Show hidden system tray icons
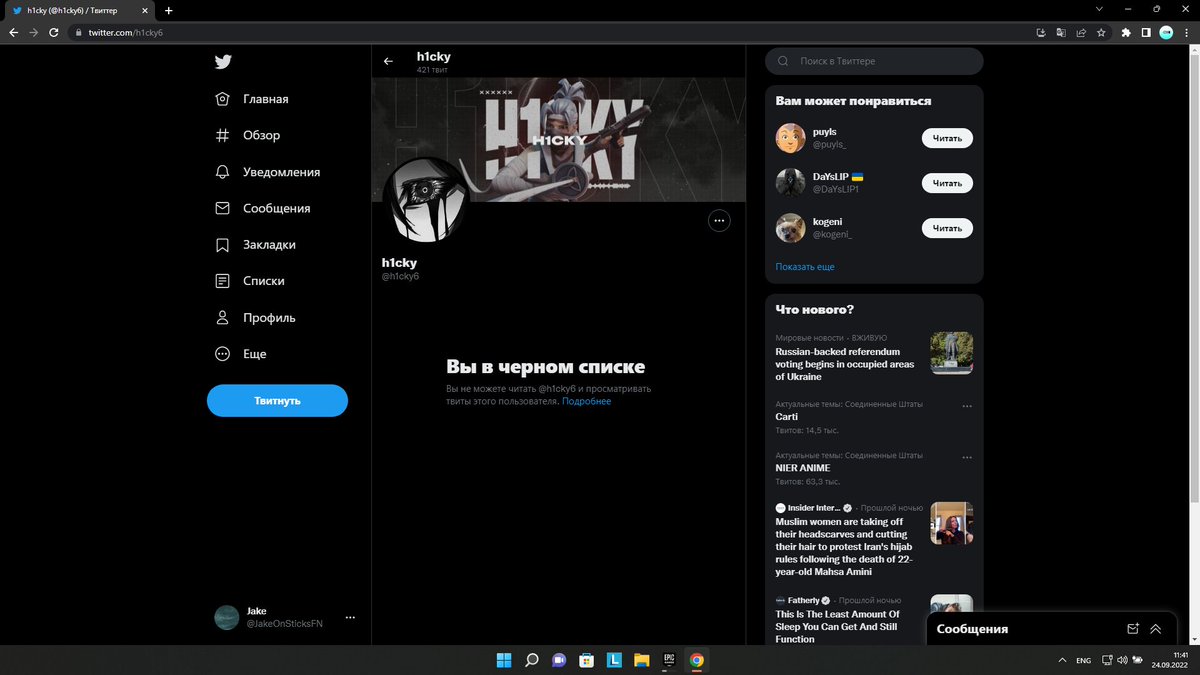This screenshot has height=675, width=1200. pos(1062,660)
